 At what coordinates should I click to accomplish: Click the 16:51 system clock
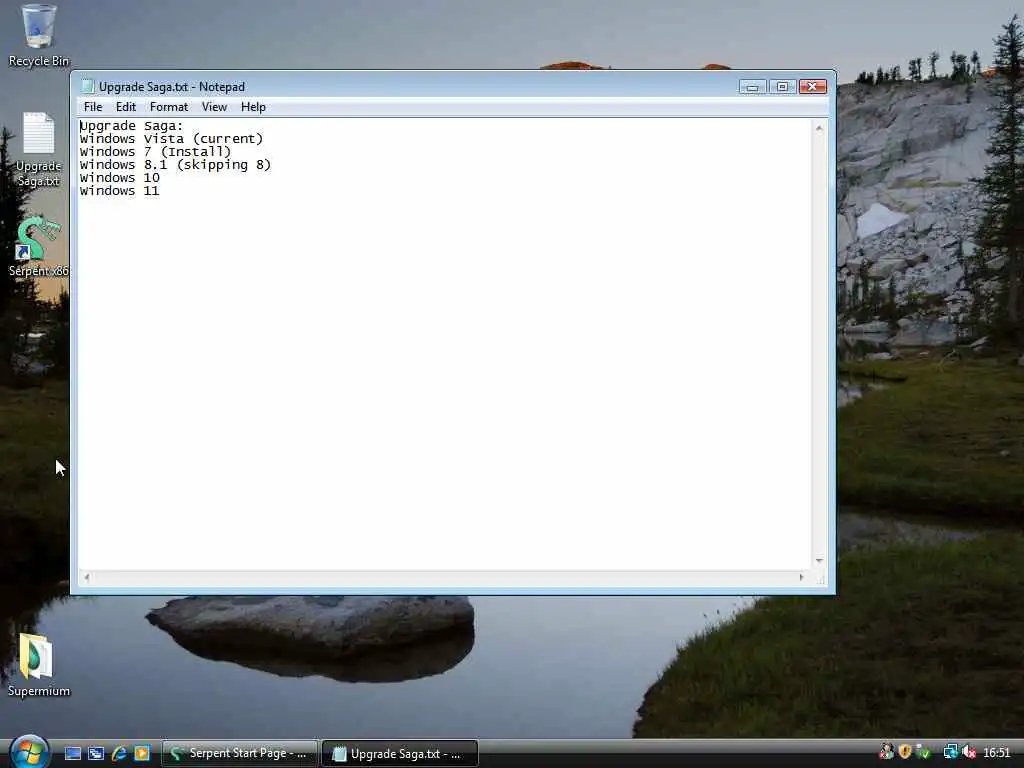pyautogui.click(x=997, y=753)
